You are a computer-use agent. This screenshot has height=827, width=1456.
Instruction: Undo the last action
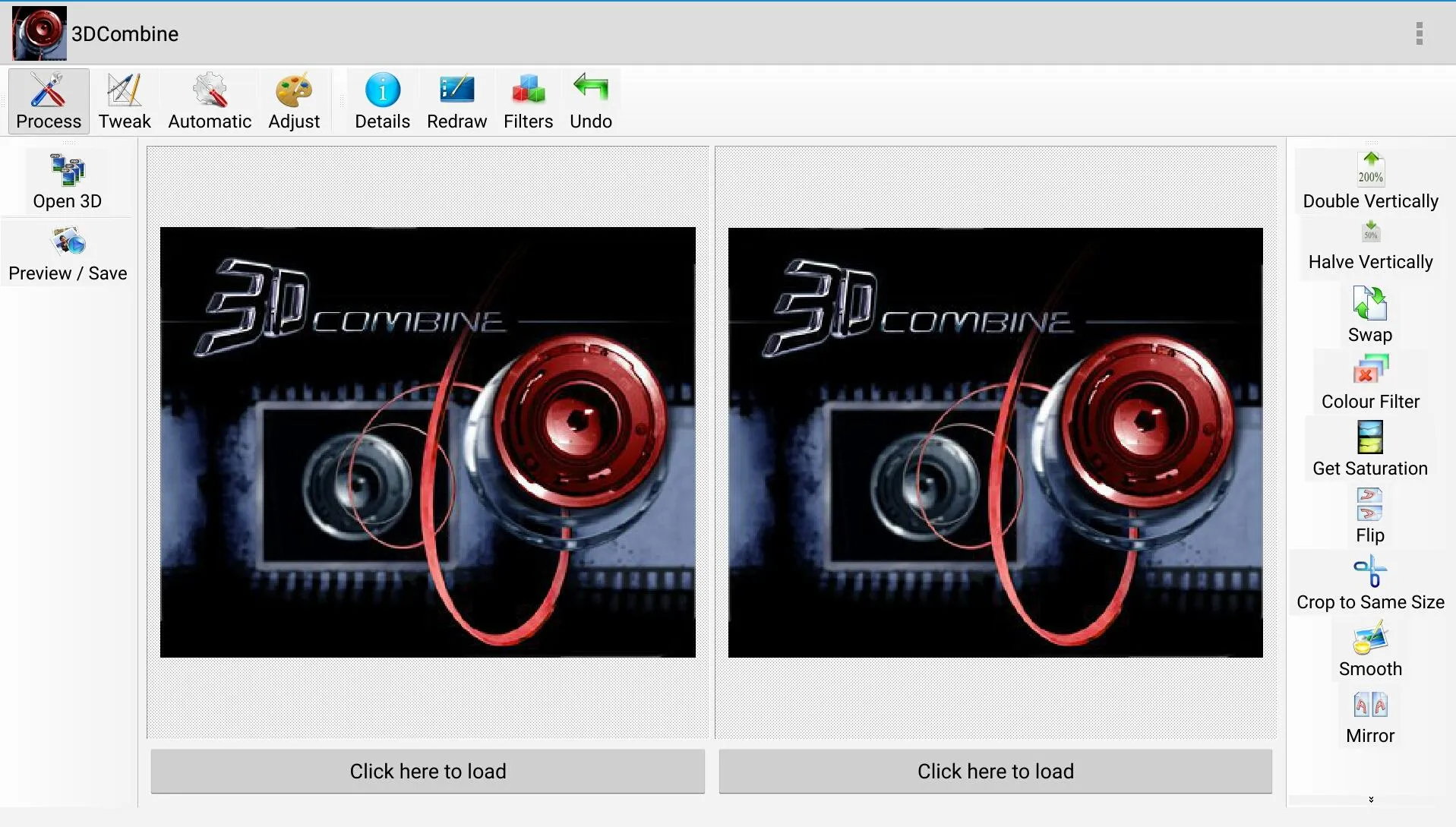(x=591, y=102)
